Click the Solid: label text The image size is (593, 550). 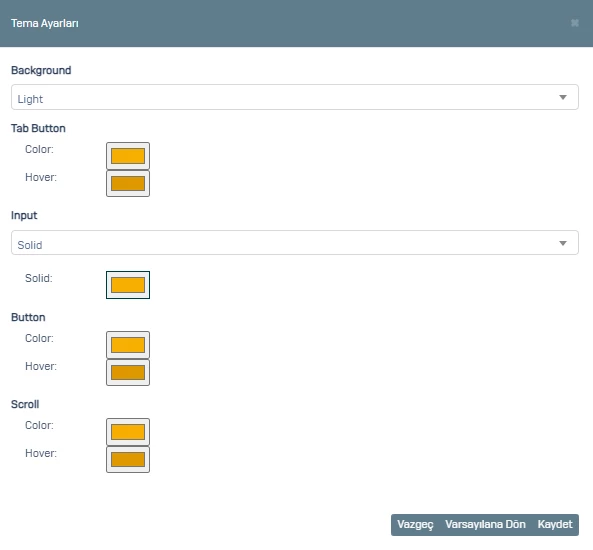click(39, 278)
